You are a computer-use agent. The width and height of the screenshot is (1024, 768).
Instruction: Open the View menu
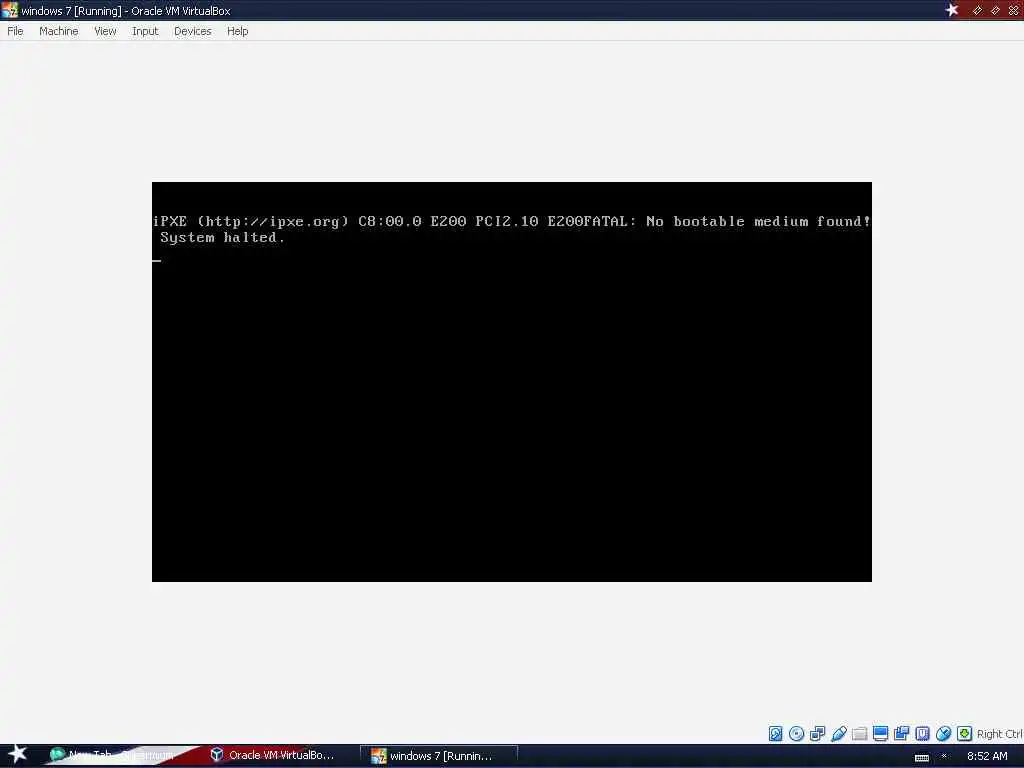105,31
